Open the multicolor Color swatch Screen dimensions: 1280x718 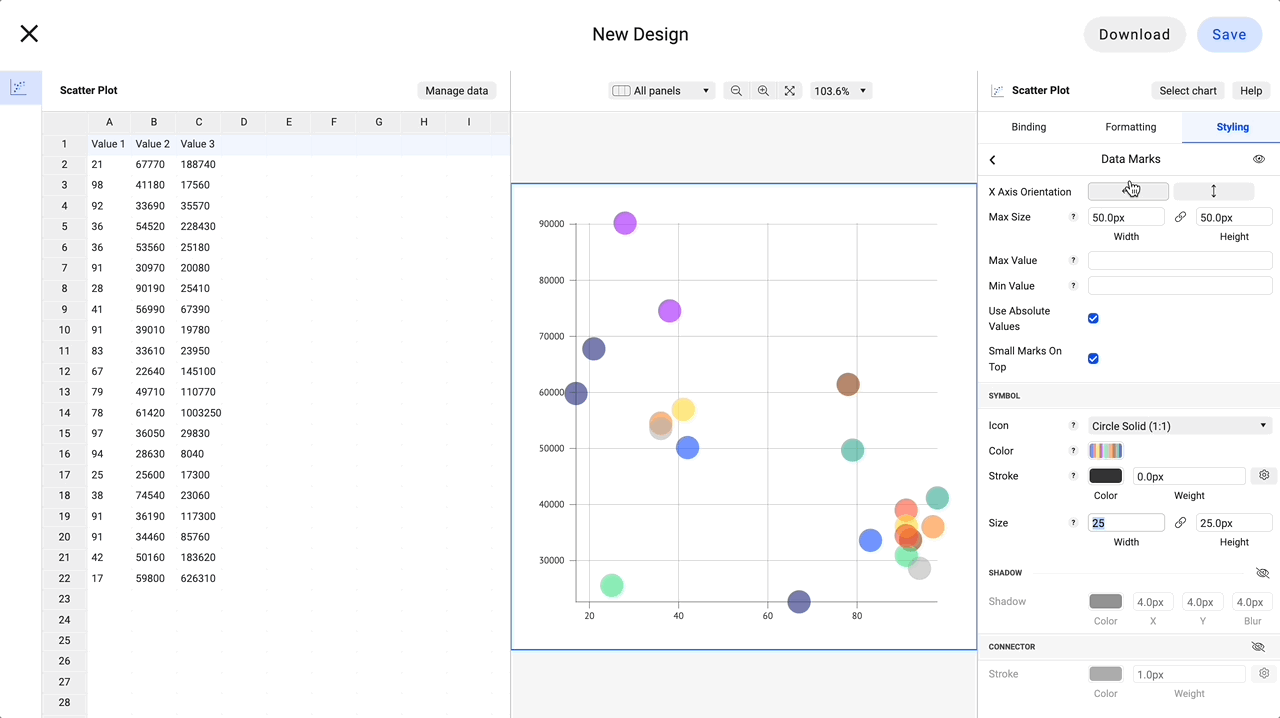pyautogui.click(x=1104, y=450)
